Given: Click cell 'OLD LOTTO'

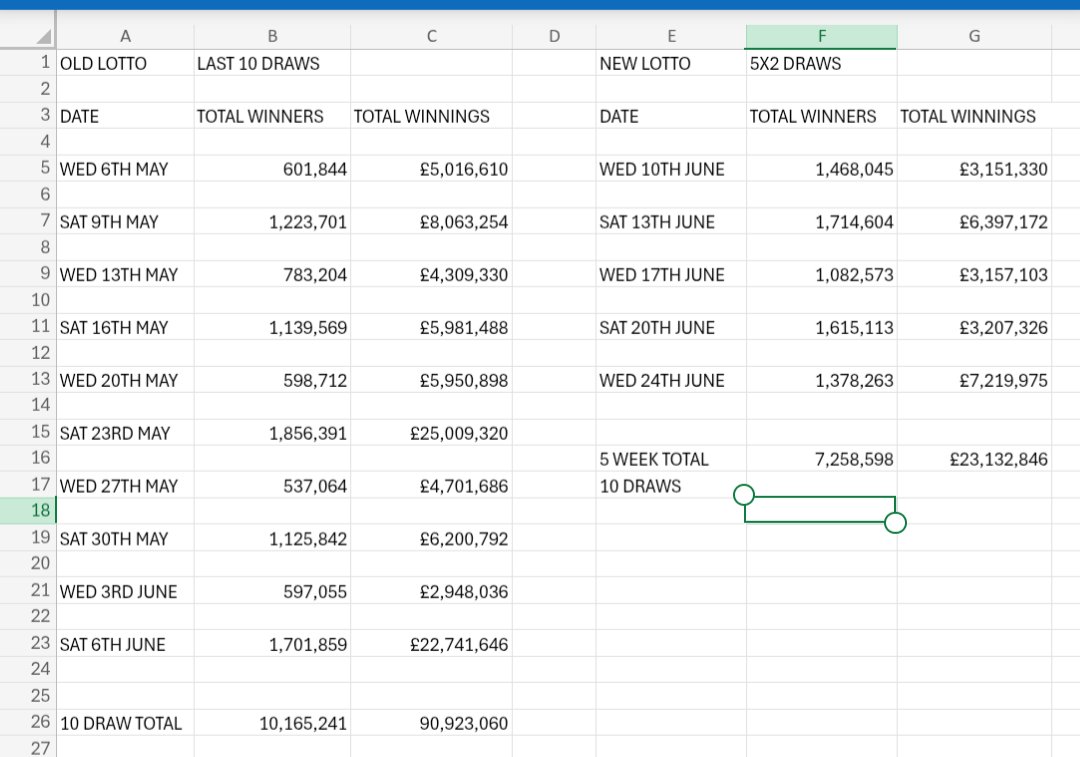Looking at the screenshot, I should click(125, 63).
